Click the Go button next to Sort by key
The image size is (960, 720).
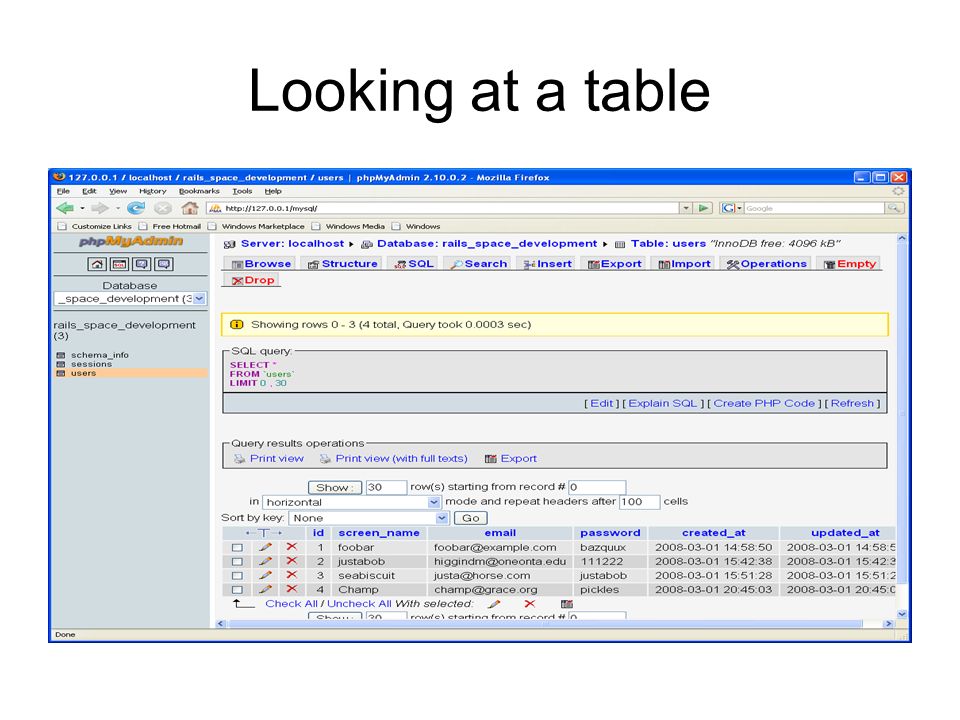click(x=470, y=518)
